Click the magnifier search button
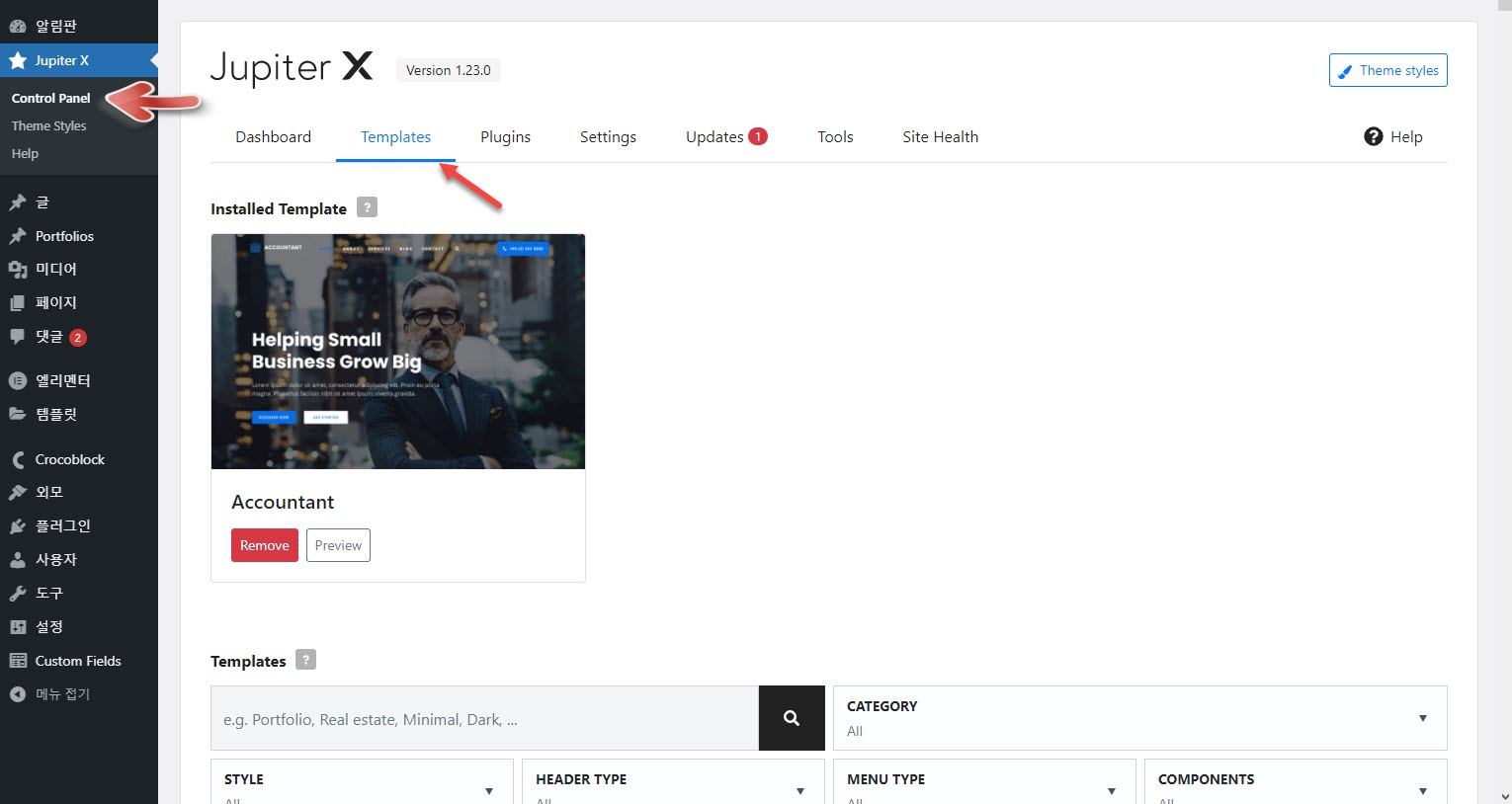The image size is (1512, 804). tap(792, 718)
